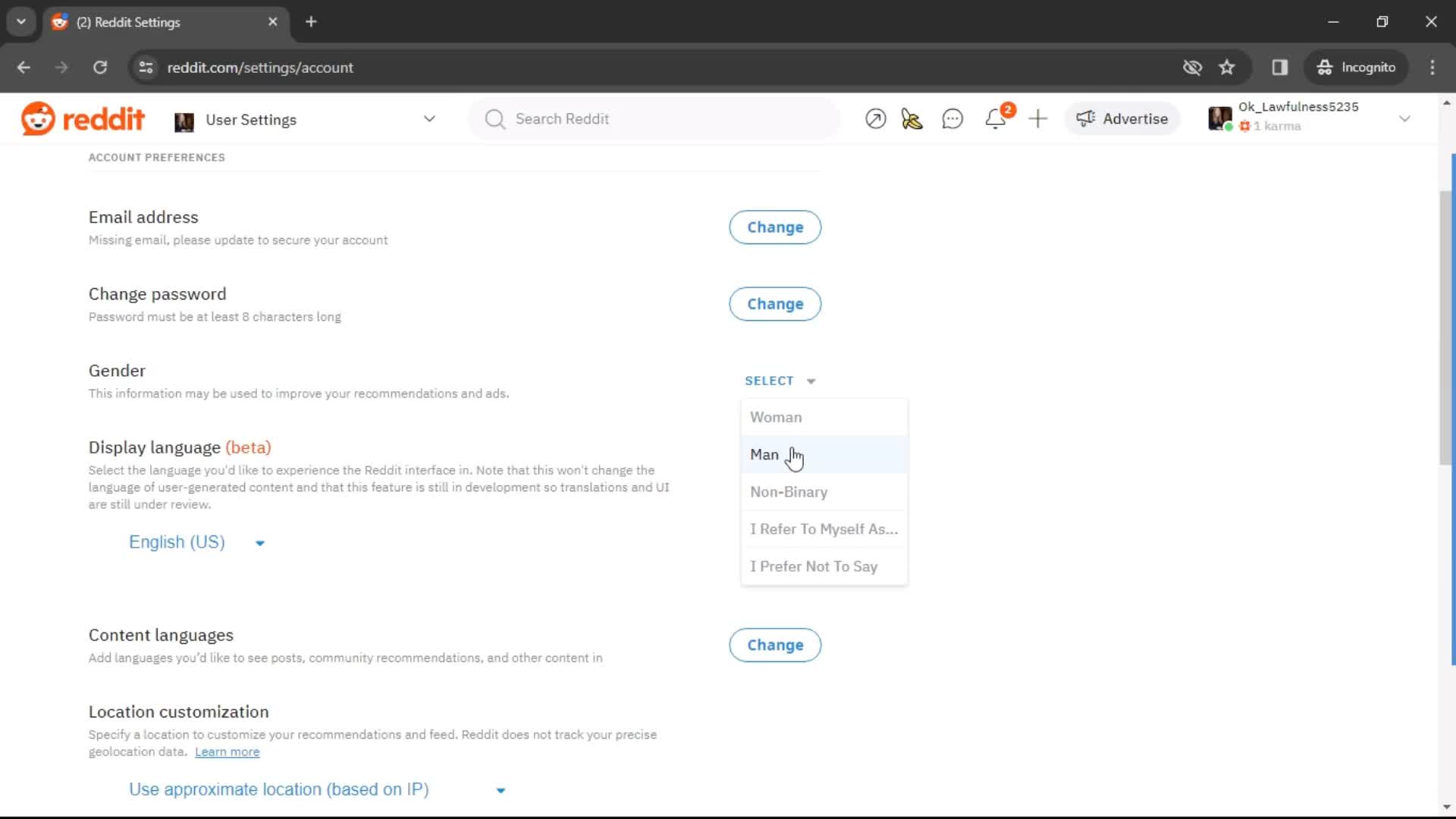Image resolution: width=1456 pixels, height=819 pixels.
Task: Click the back navigation arrow icon
Action: tap(24, 67)
